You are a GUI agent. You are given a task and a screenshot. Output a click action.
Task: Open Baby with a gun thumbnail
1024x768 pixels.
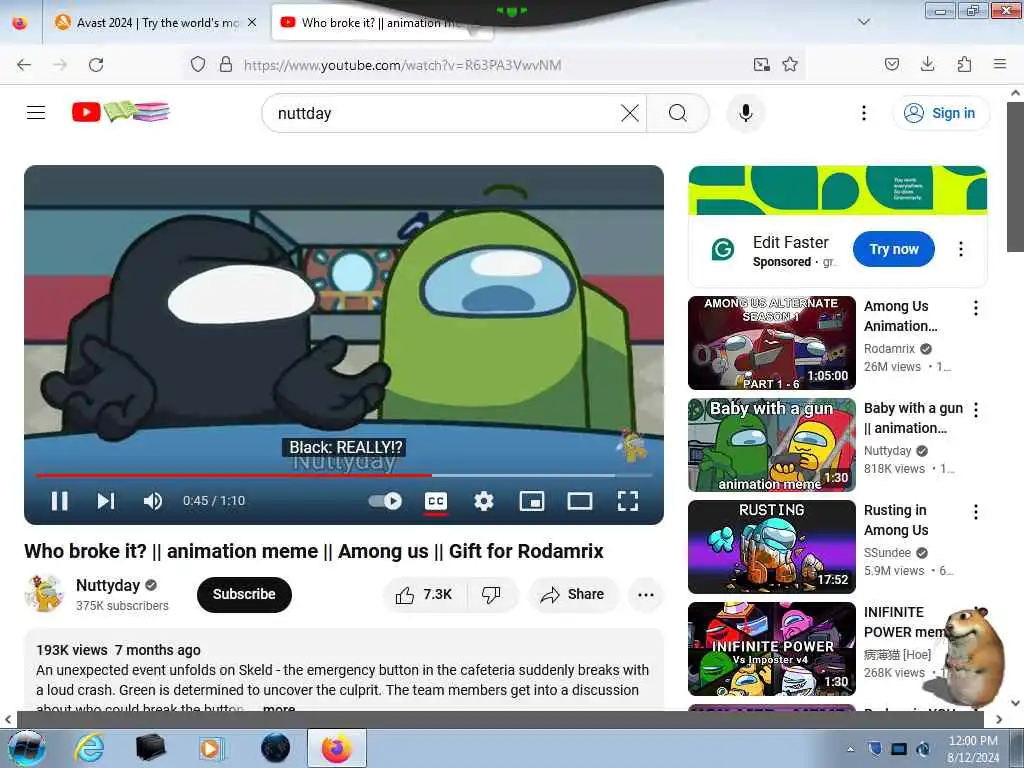(x=772, y=445)
